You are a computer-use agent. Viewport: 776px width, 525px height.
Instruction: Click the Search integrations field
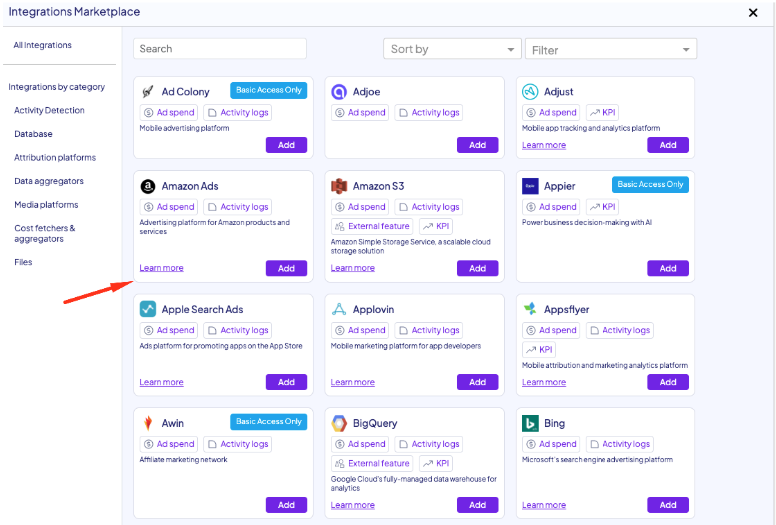(220, 49)
